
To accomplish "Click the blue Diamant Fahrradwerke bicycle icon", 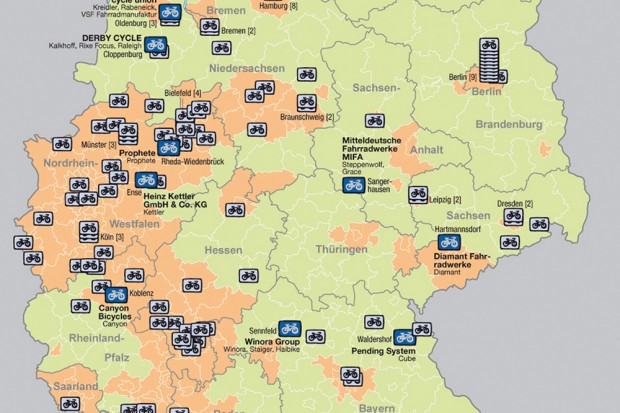I will [449, 242].
